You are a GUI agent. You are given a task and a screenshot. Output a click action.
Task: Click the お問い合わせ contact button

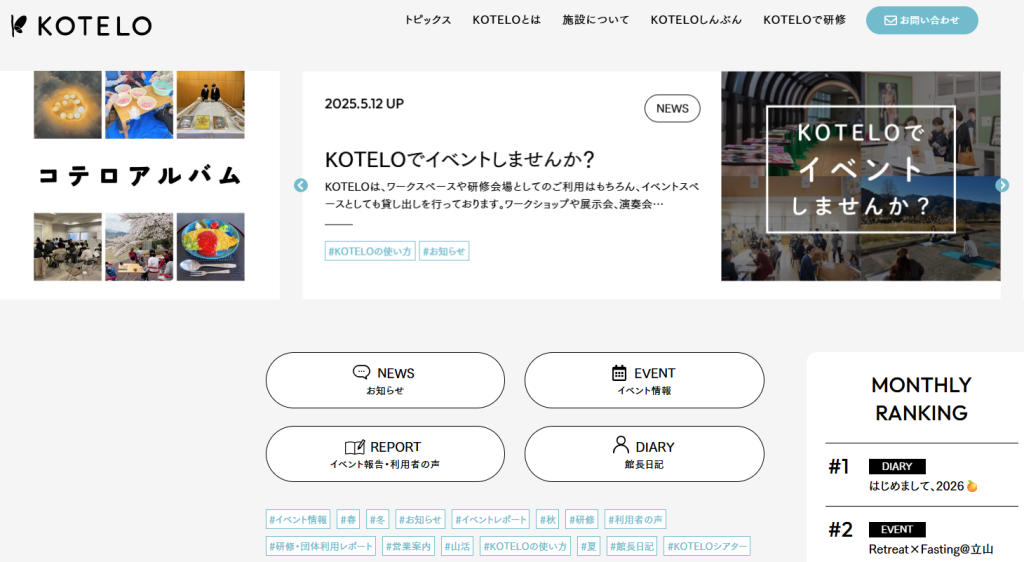[921, 20]
